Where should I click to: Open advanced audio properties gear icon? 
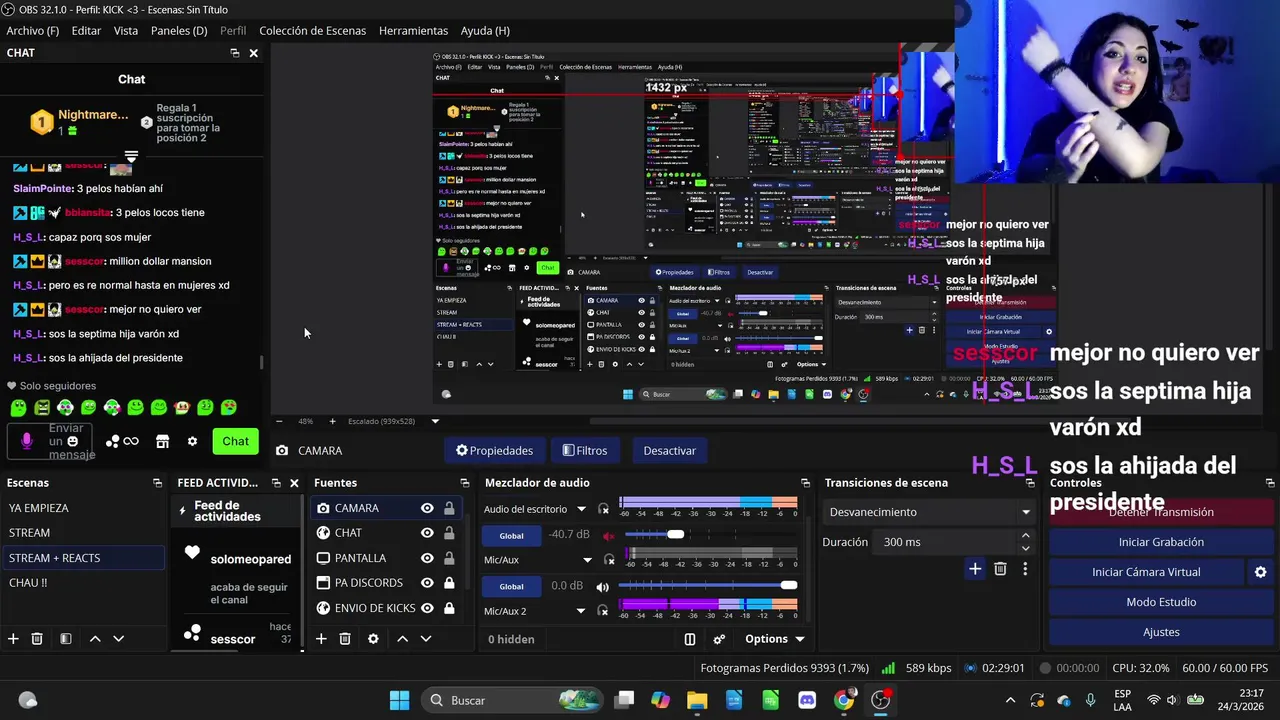pyautogui.click(x=719, y=639)
